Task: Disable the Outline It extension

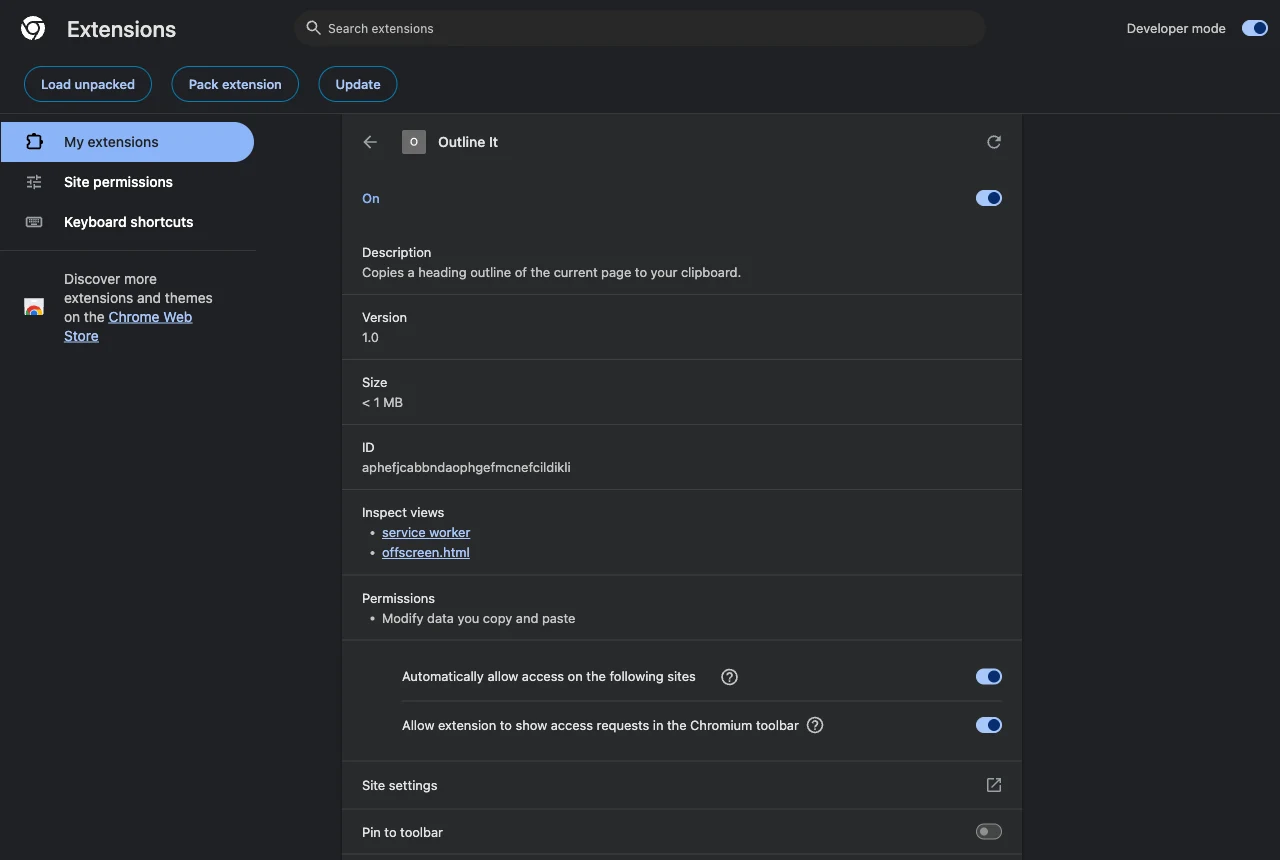Action: click(x=989, y=198)
